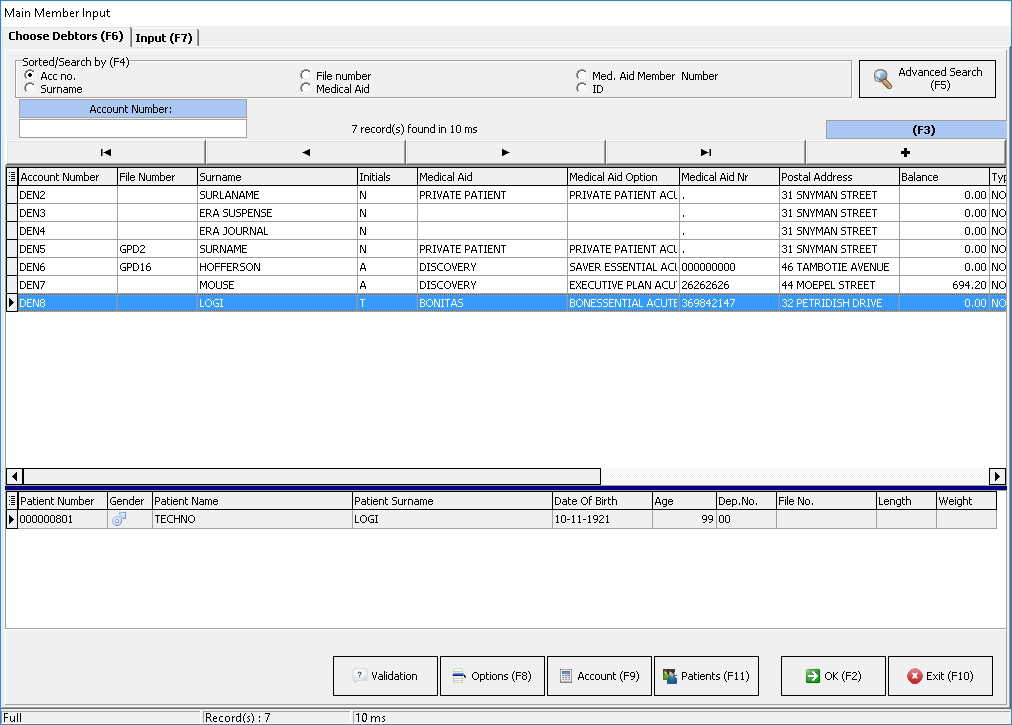Click Account Number search field
Image resolution: width=1012 pixels, height=725 pixels.
pyautogui.click(x=133, y=129)
